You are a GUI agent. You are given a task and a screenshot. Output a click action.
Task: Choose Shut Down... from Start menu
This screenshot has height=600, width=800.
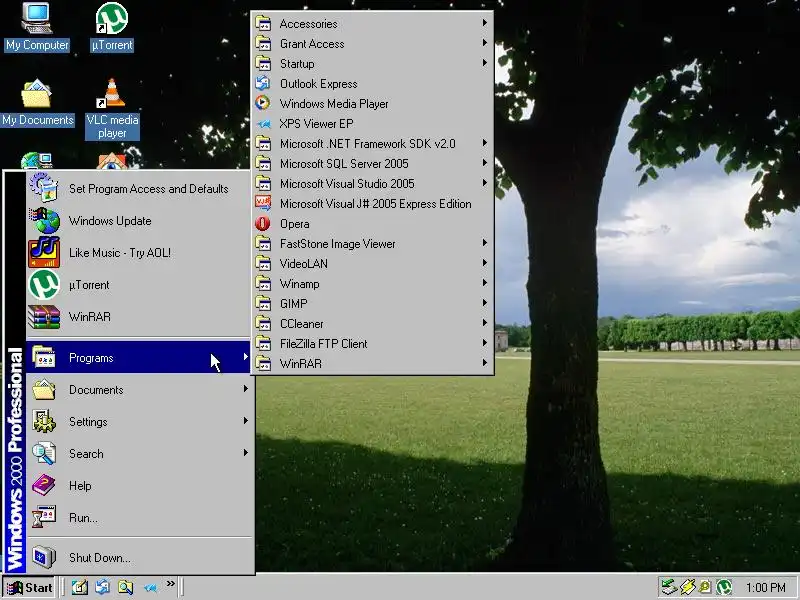[138, 557]
